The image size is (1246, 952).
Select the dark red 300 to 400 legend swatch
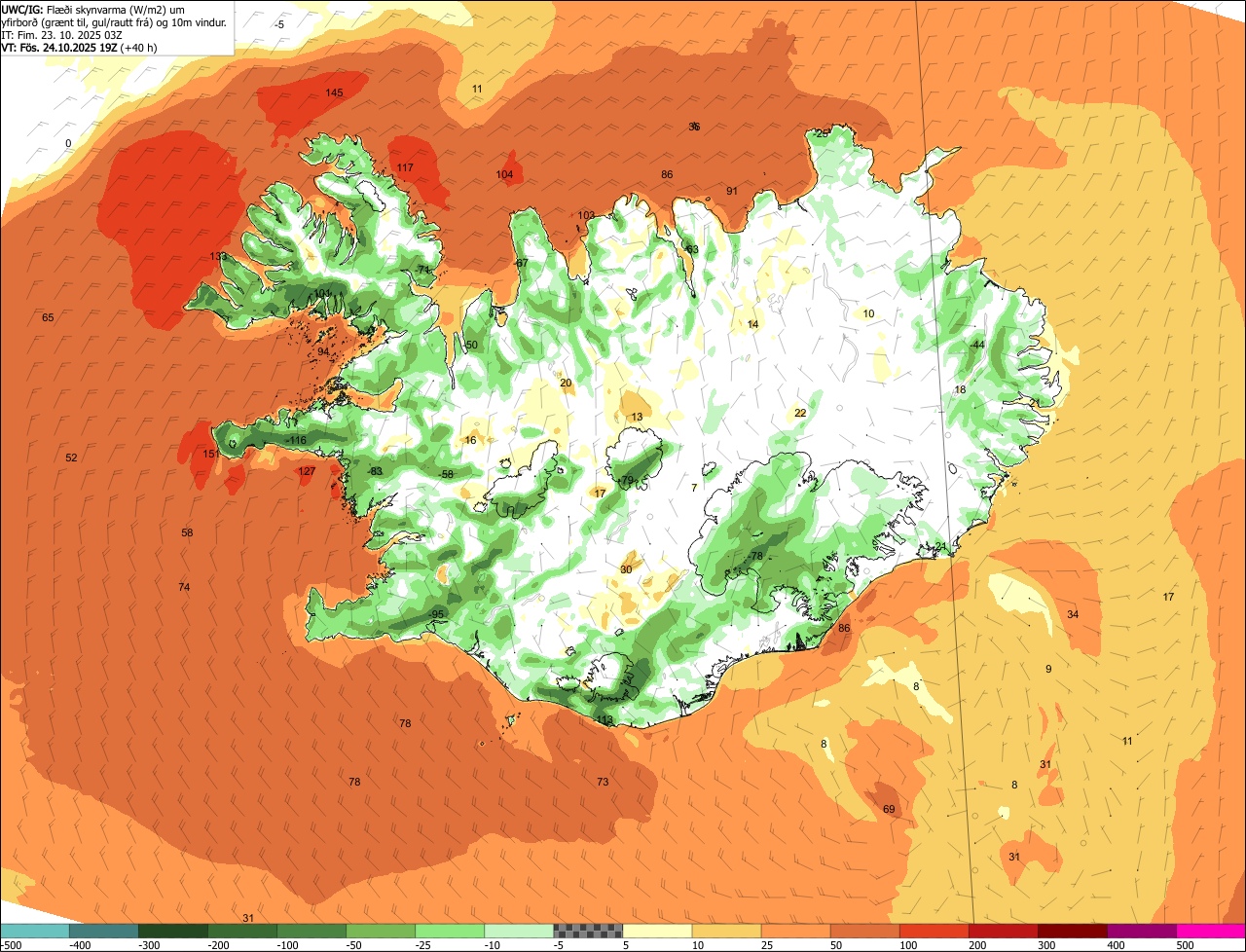click(x=1073, y=931)
